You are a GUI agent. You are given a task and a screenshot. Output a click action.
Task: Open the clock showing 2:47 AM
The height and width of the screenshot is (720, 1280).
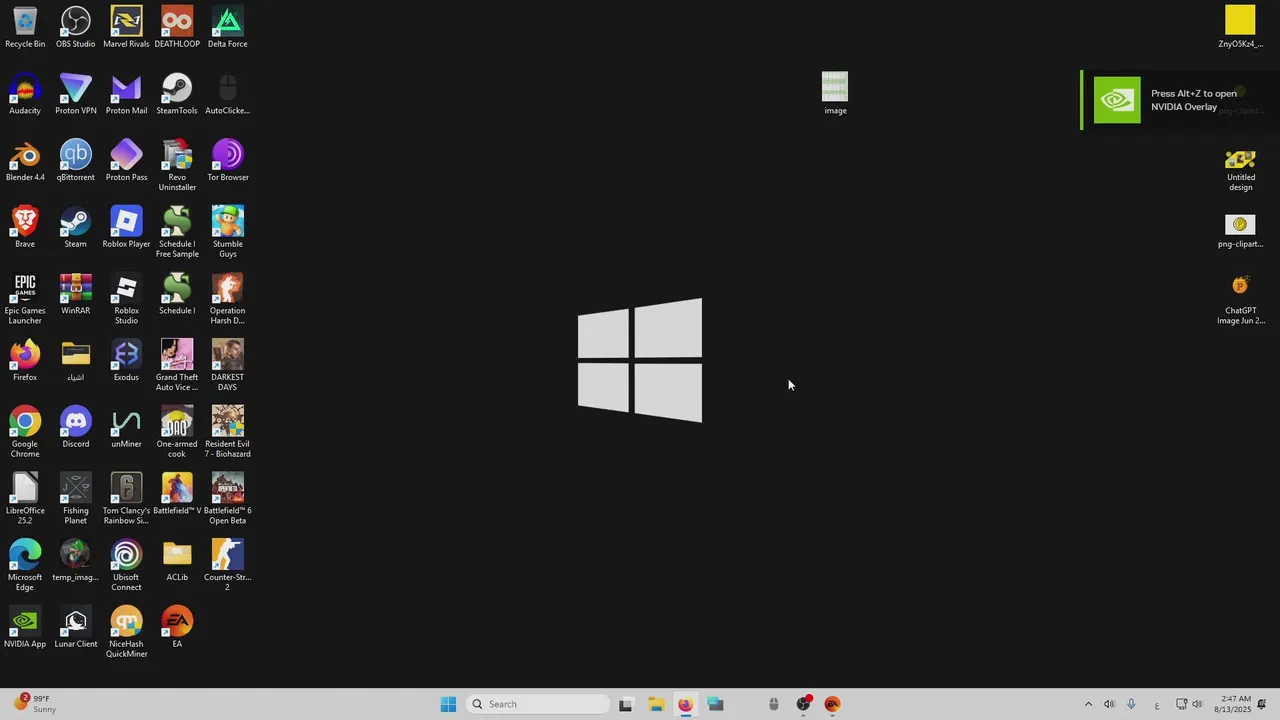tap(1232, 704)
